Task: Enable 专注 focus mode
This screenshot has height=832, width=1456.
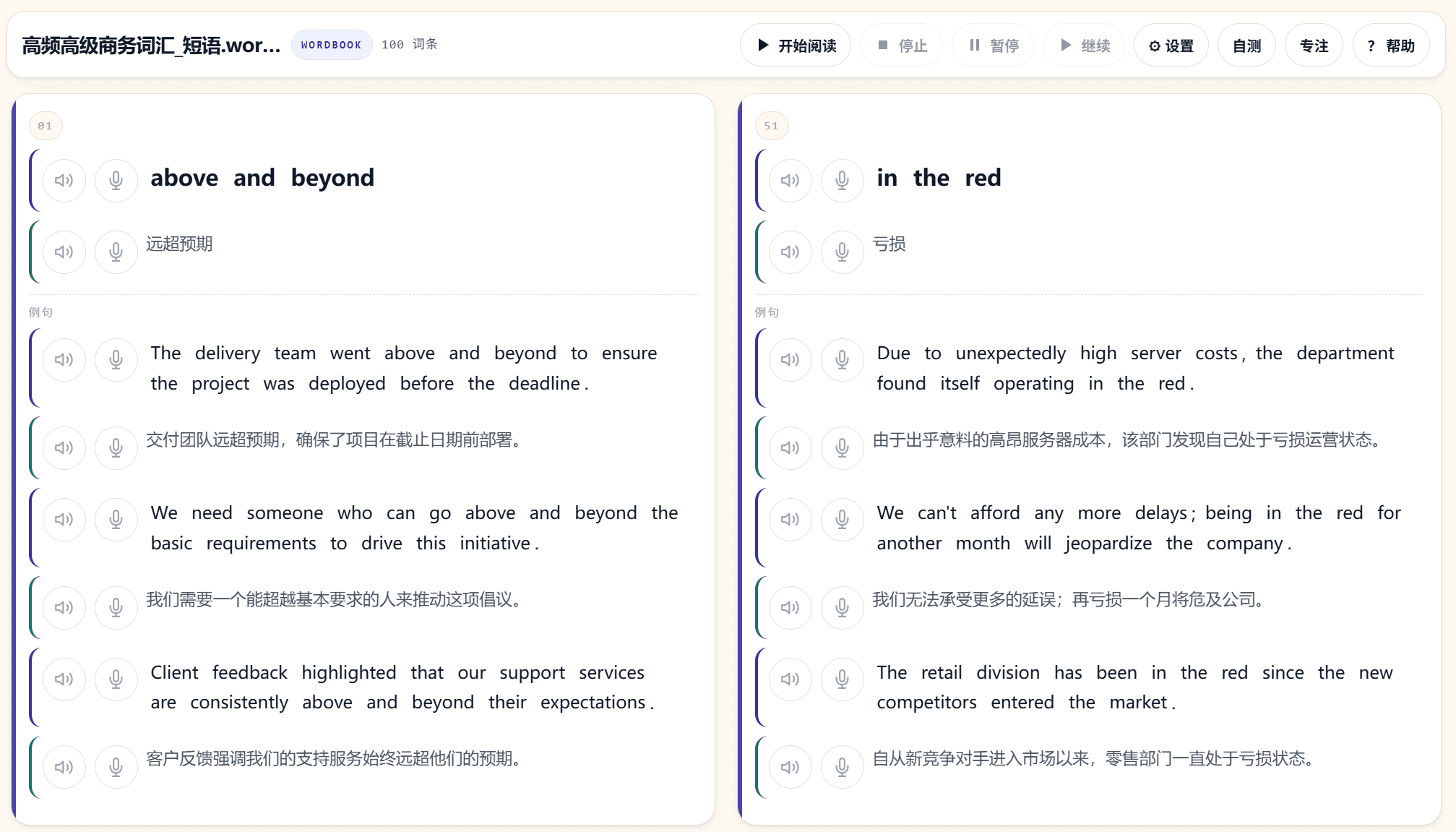Action: (x=1314, y=46)
